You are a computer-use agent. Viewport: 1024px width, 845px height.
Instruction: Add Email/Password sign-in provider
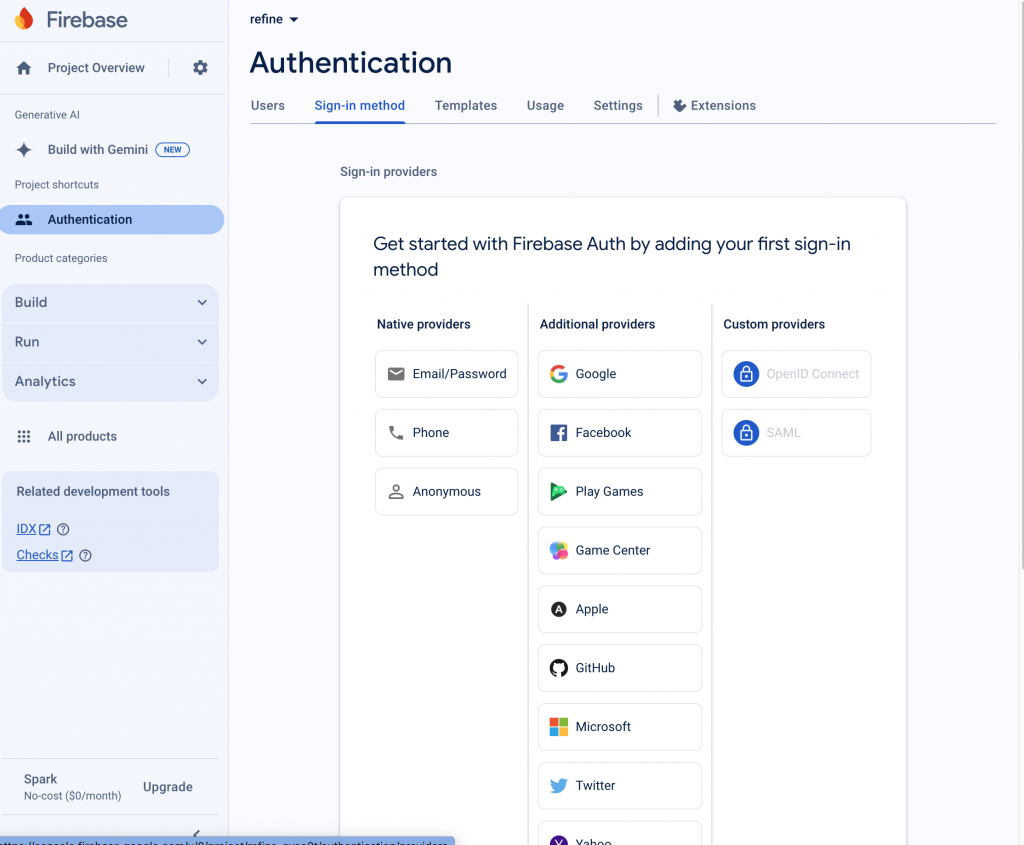[x=447, y=374]
